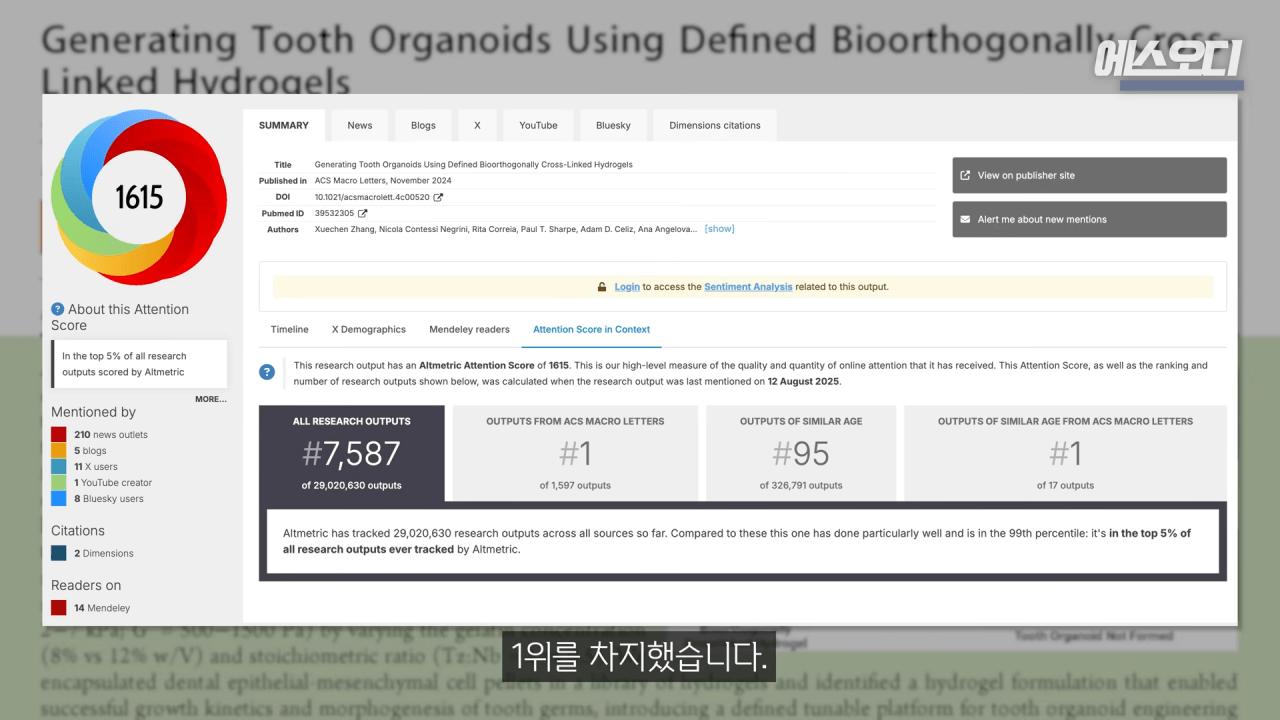Click the dark blue Dimensions color square
This screenshot has width=1280, height=720.
click(x=59, y=553)
